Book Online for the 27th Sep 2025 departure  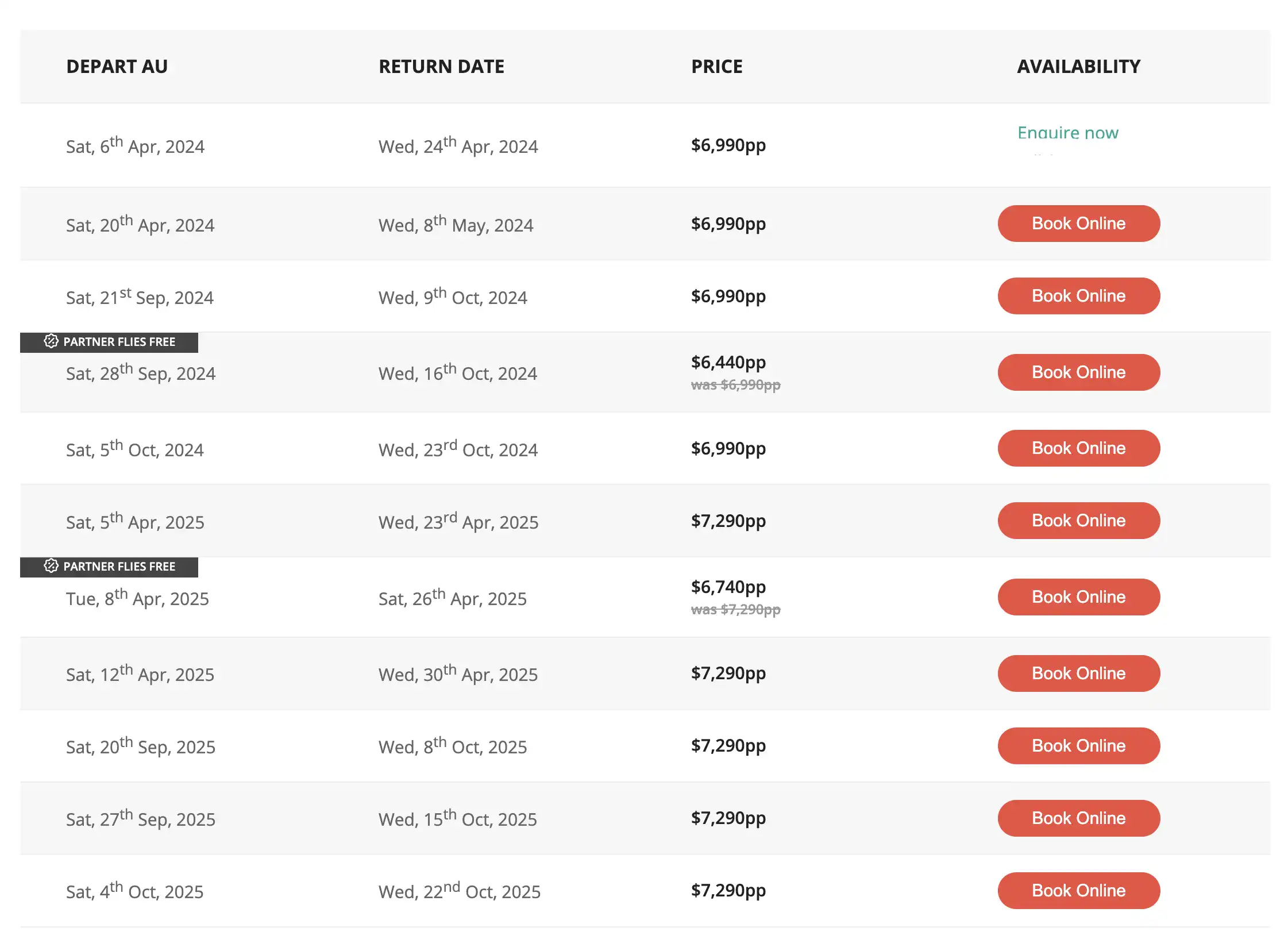[1079, 818]
